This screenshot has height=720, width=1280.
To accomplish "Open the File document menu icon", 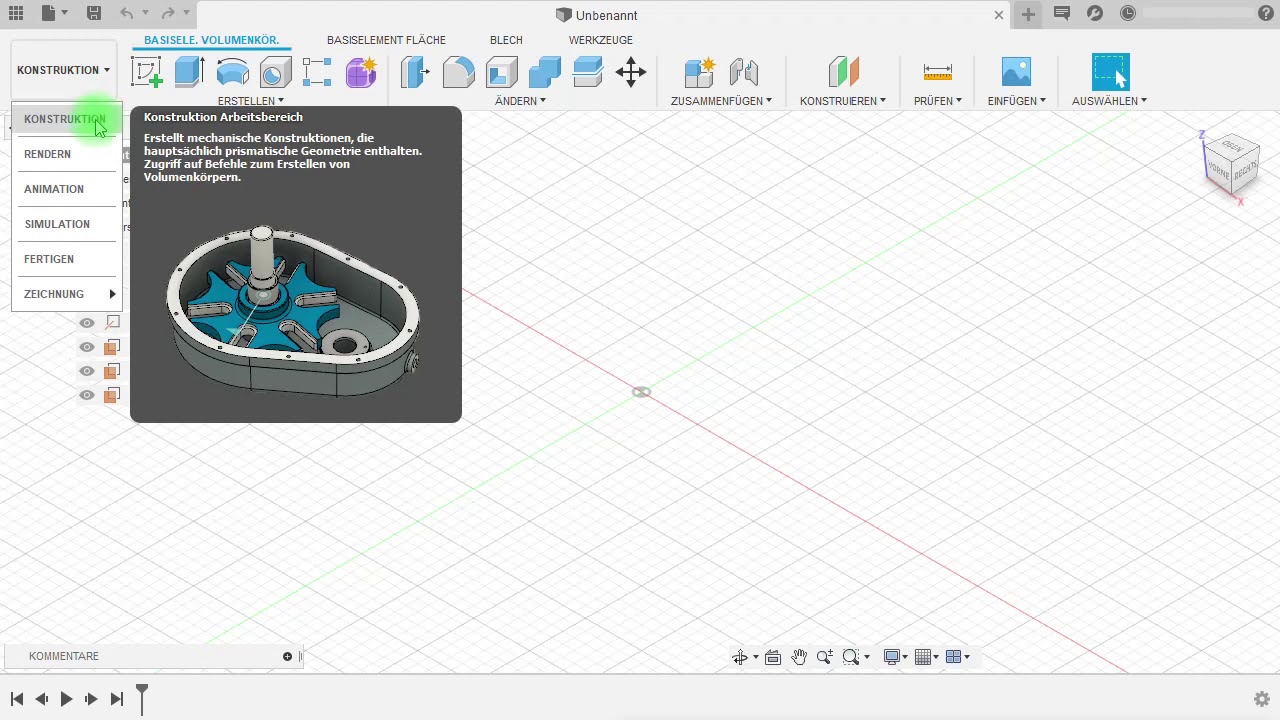I will pyautogui.click(x=48, y=14).
